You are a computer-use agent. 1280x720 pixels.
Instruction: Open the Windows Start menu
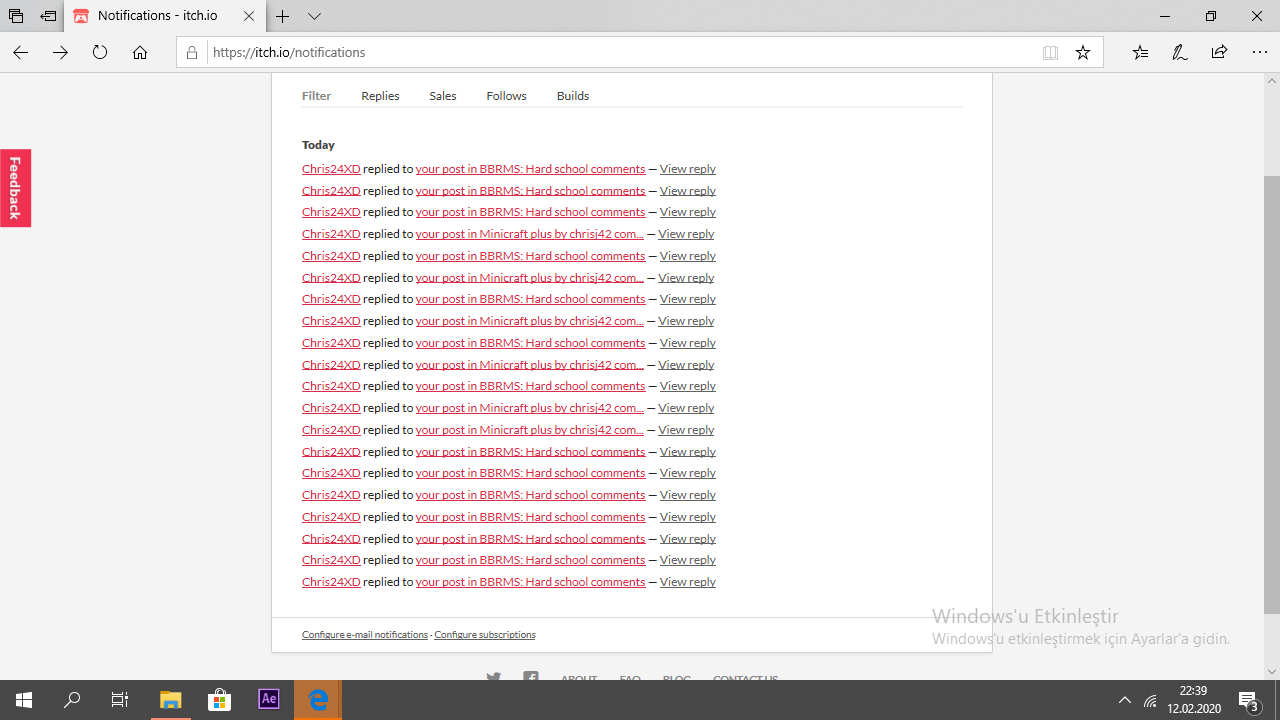(x=24, y=700)
